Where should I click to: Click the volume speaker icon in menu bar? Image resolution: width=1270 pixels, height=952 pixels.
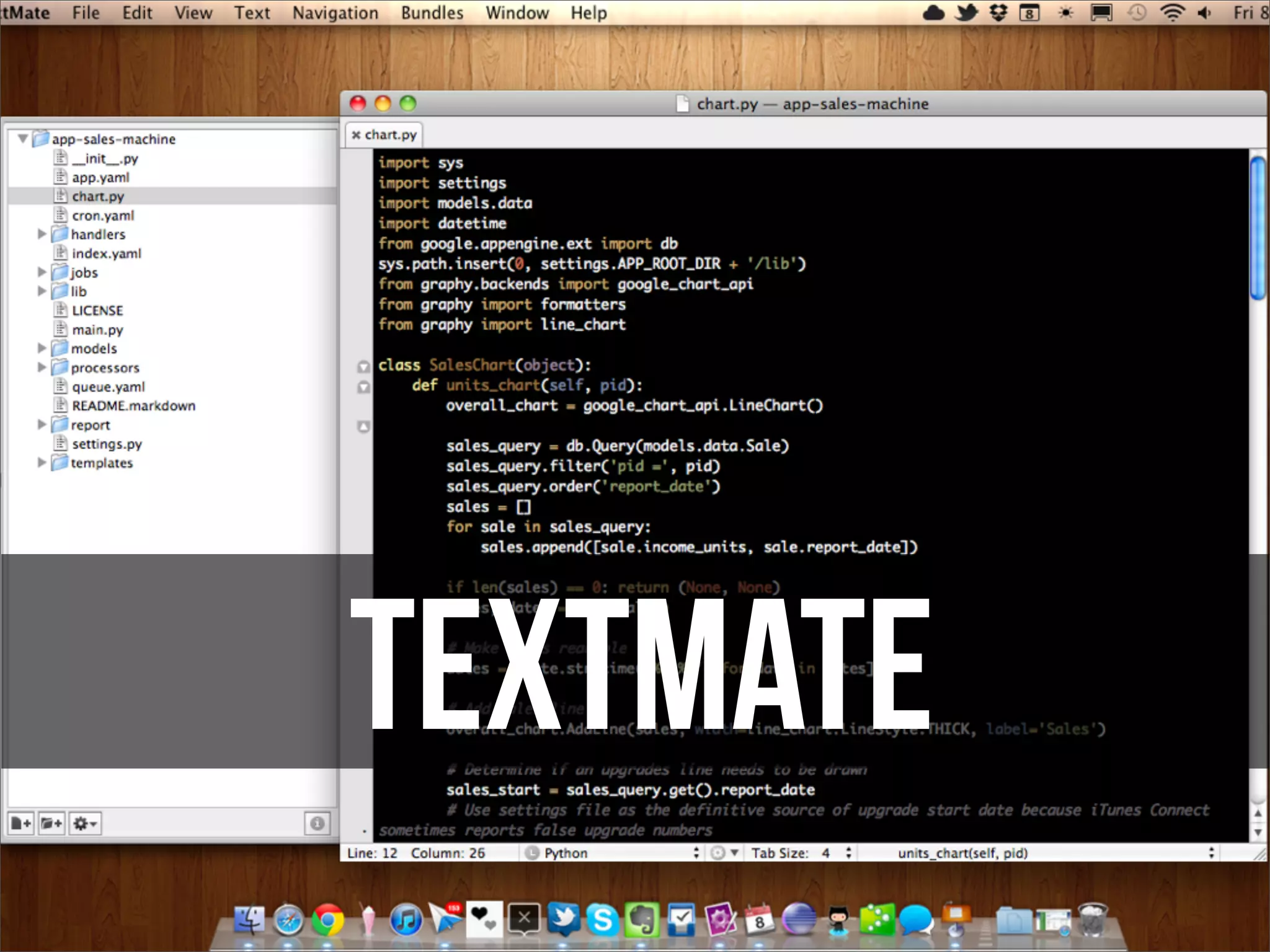click(x=1204, y=12)
